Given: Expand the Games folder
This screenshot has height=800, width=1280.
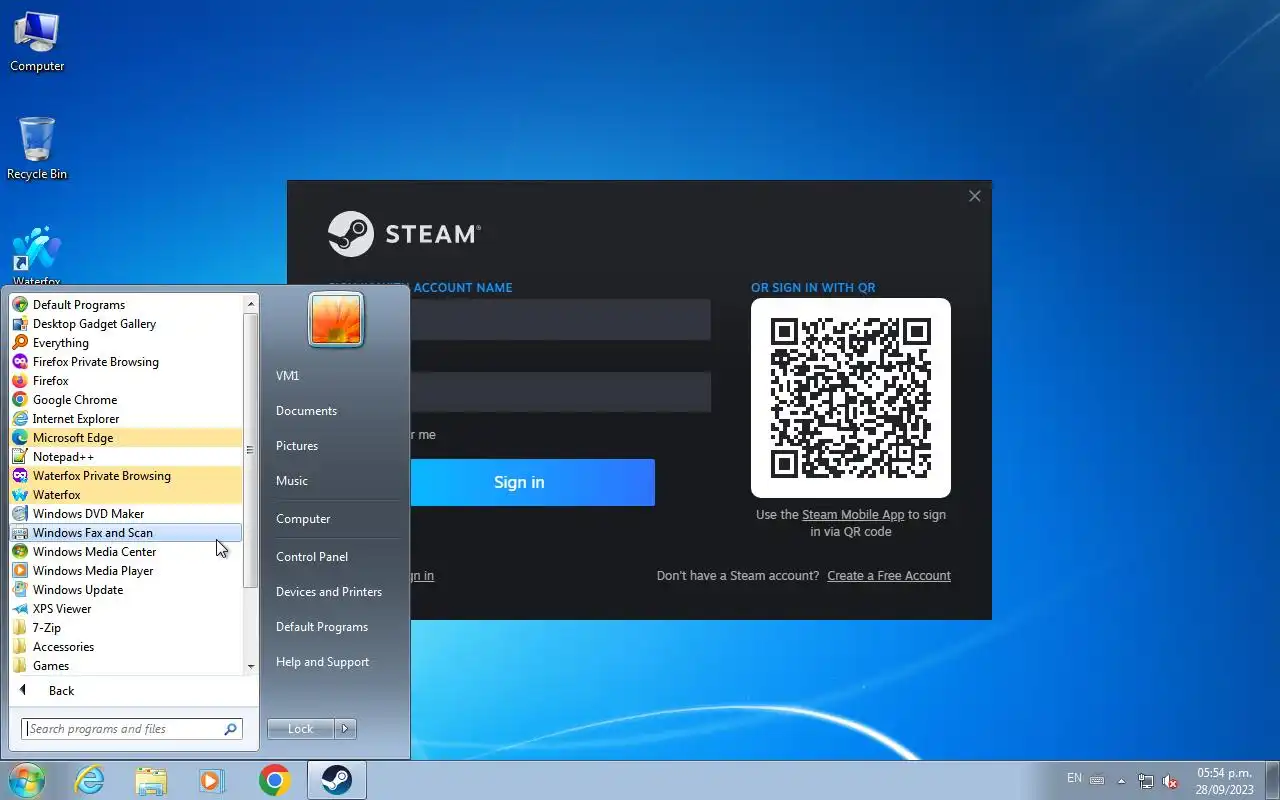Looking at the screenshot, I should [126, 666].
